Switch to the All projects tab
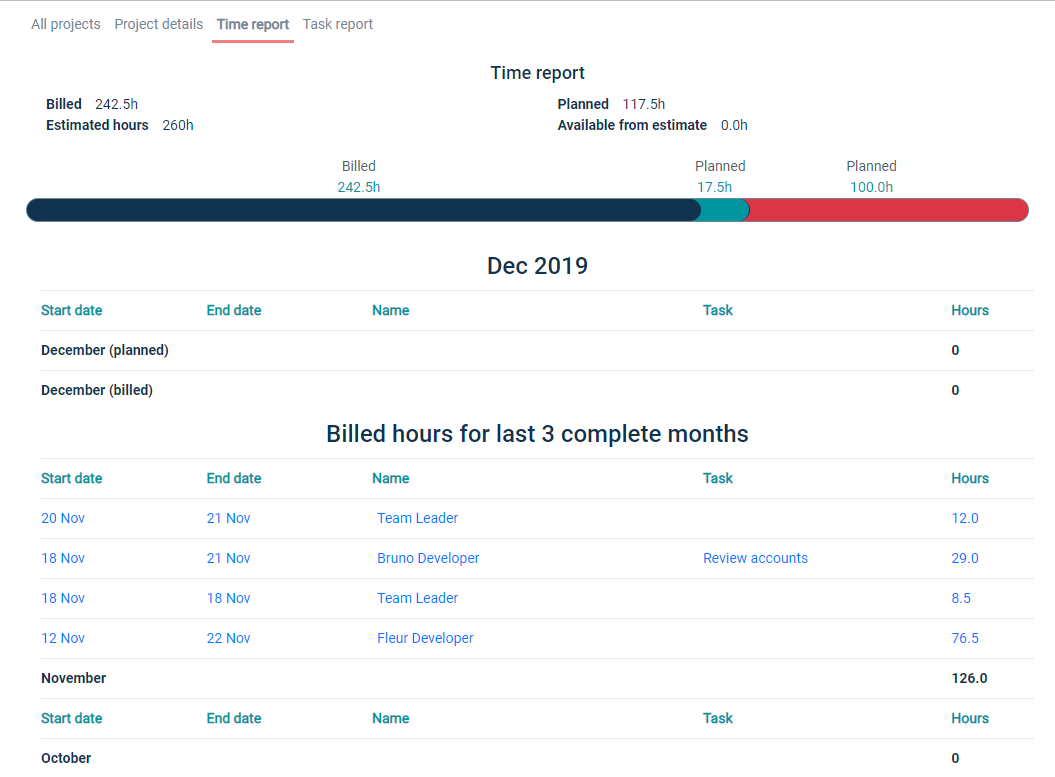Viewport: 1055px width, 777px height. tap(65, 24)
